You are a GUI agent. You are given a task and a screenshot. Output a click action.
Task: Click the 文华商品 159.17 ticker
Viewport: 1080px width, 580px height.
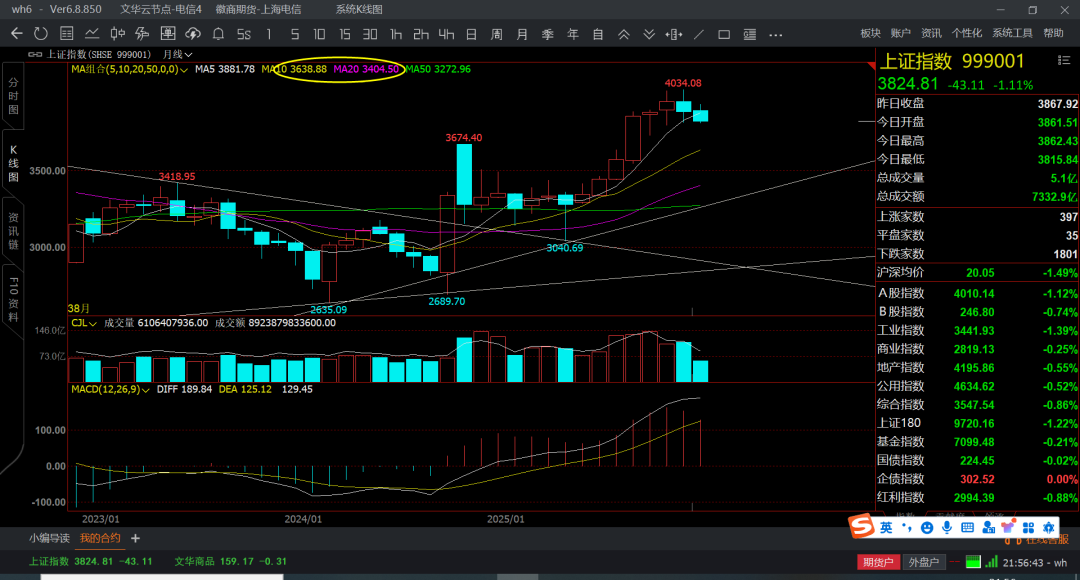tap(230, 561)
